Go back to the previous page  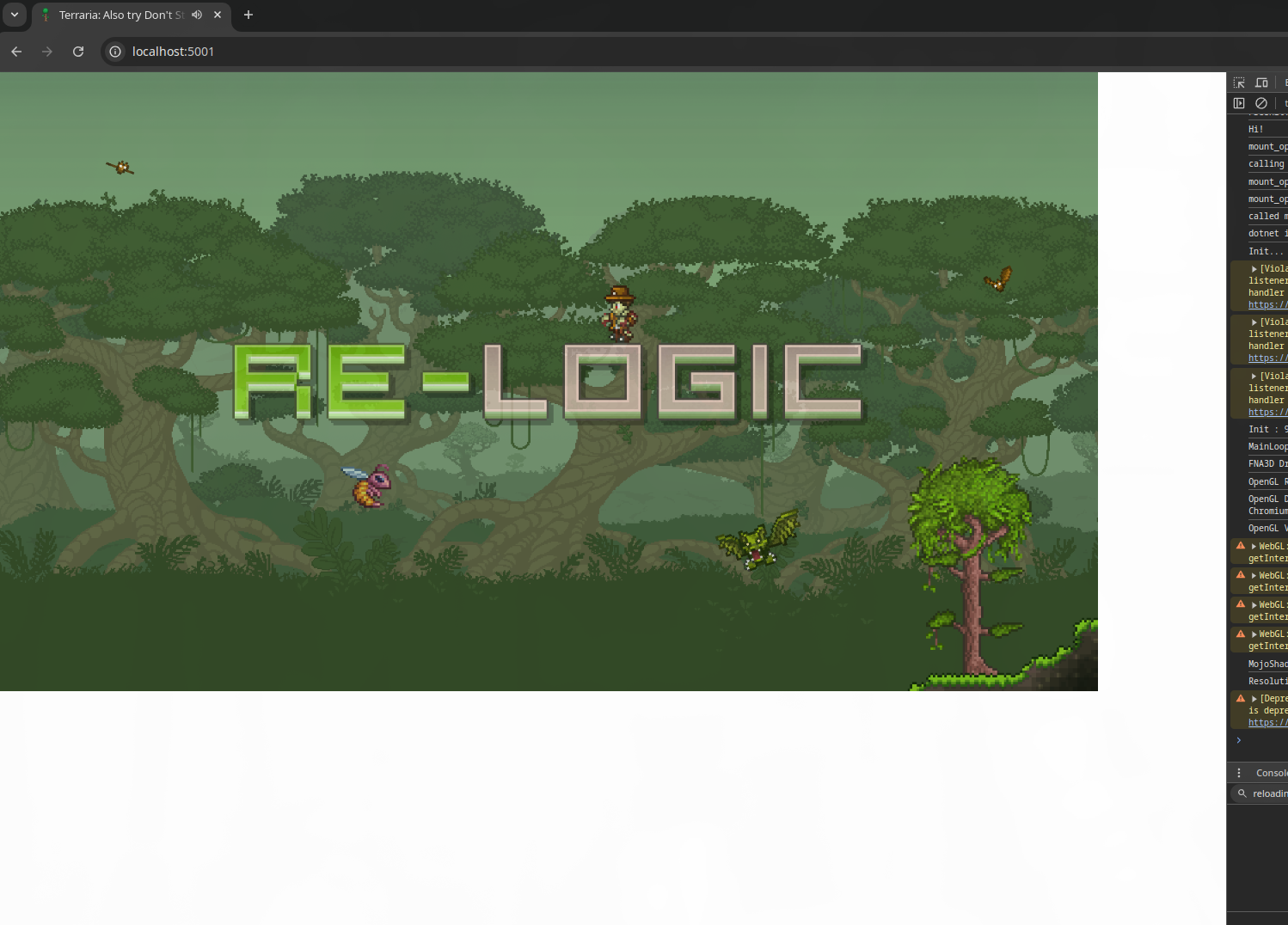16,52
